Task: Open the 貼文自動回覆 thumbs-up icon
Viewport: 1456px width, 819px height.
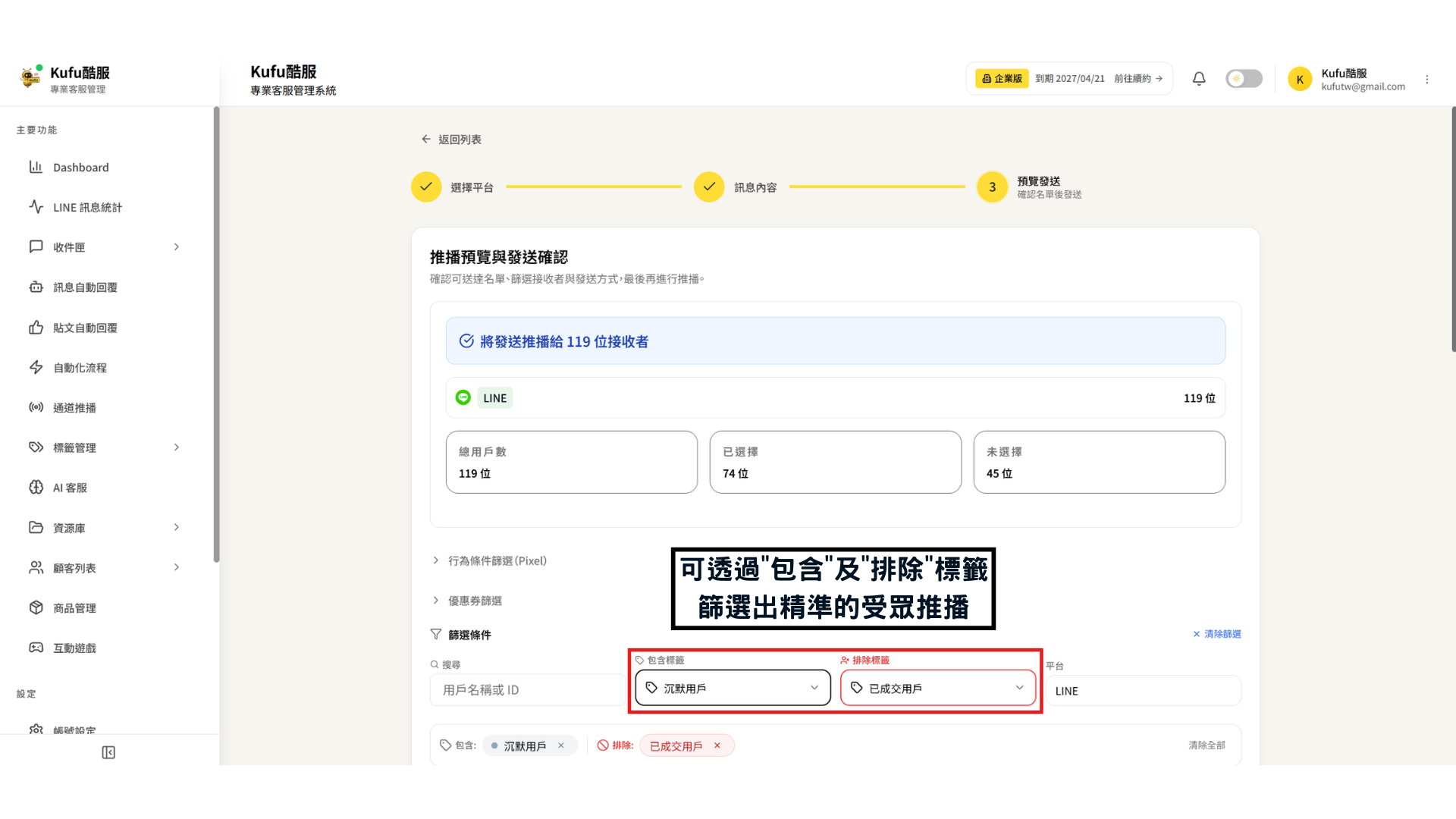Action: tap(36, 327)
